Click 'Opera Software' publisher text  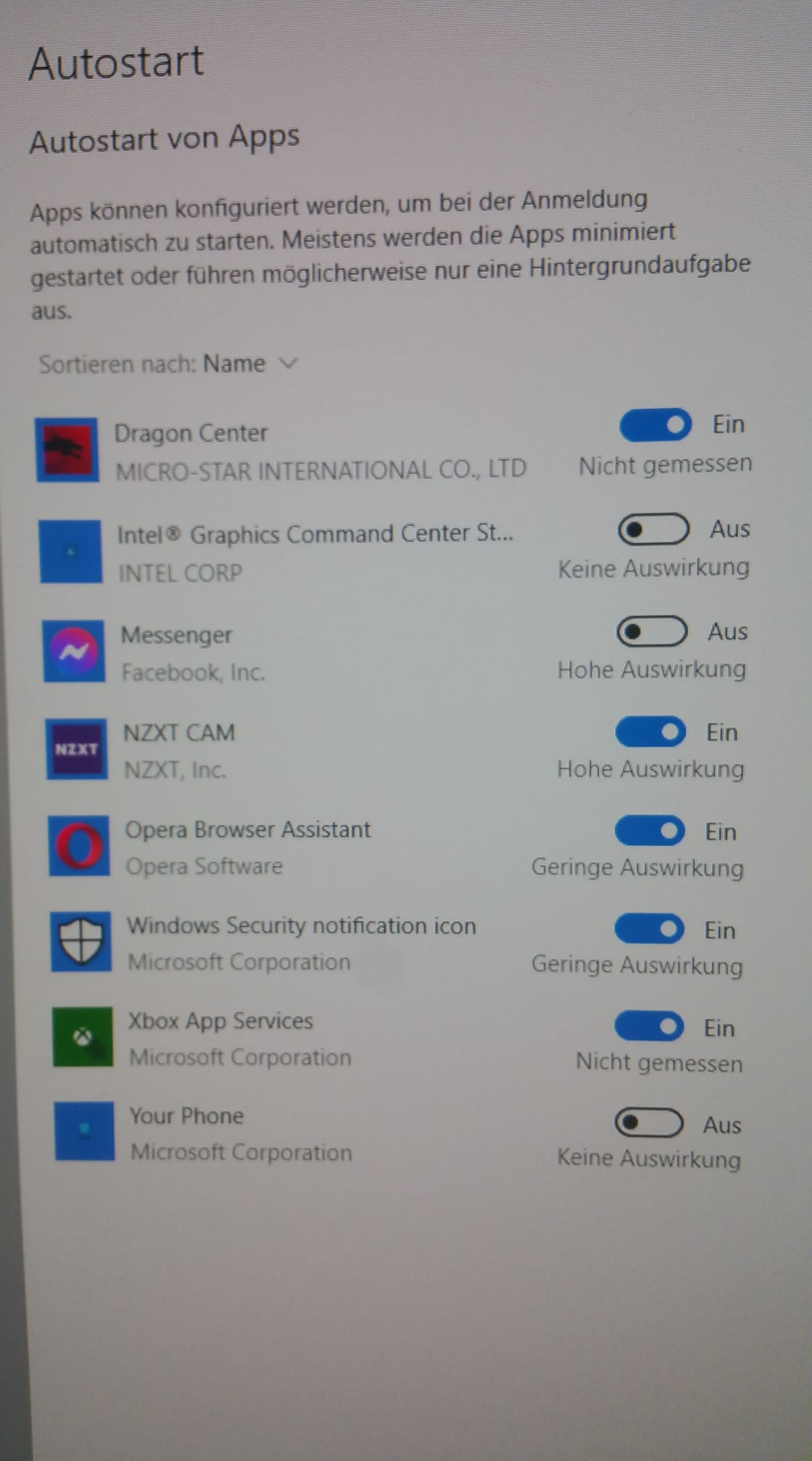[204, 866]
